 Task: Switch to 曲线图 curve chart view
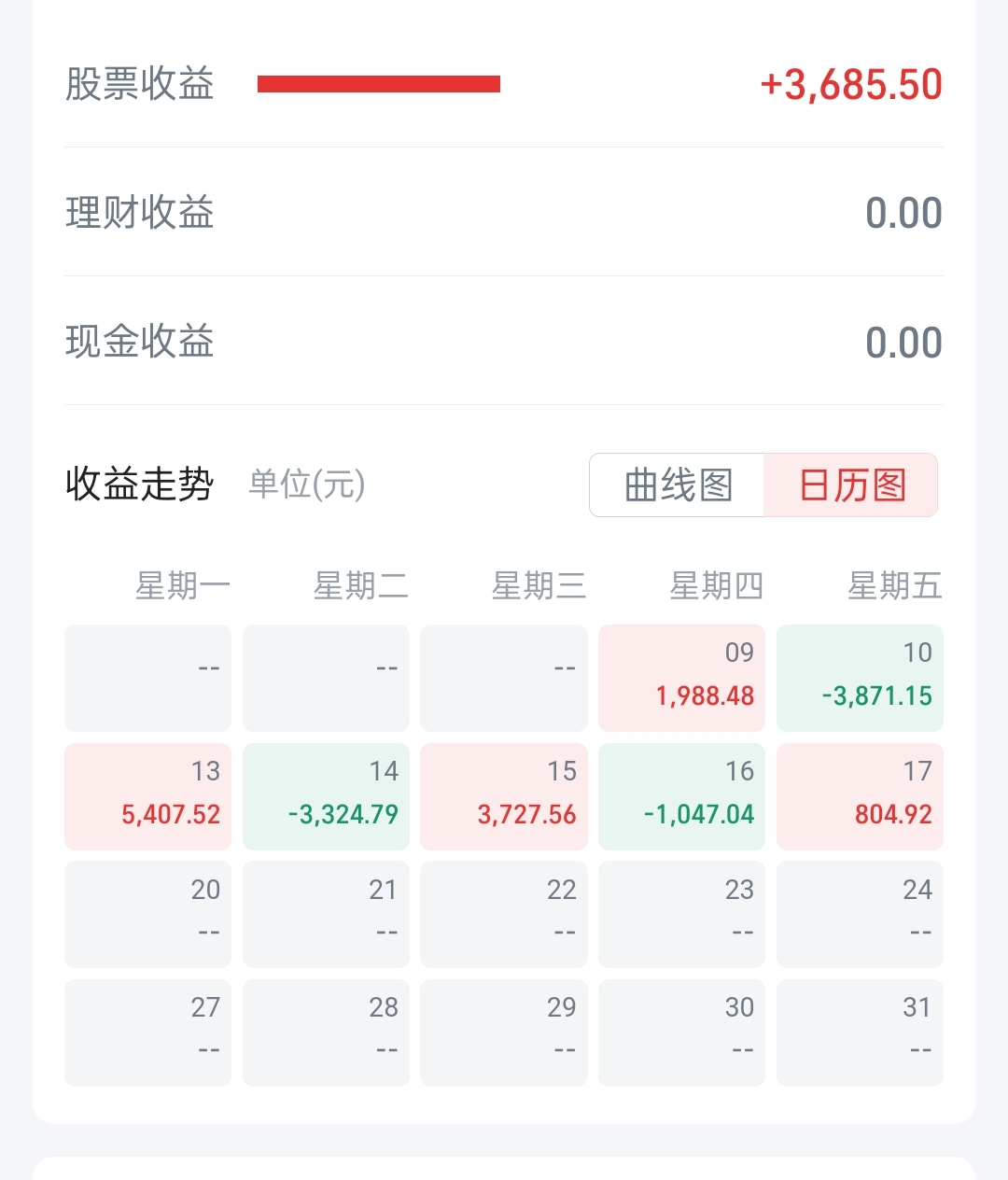678,485
